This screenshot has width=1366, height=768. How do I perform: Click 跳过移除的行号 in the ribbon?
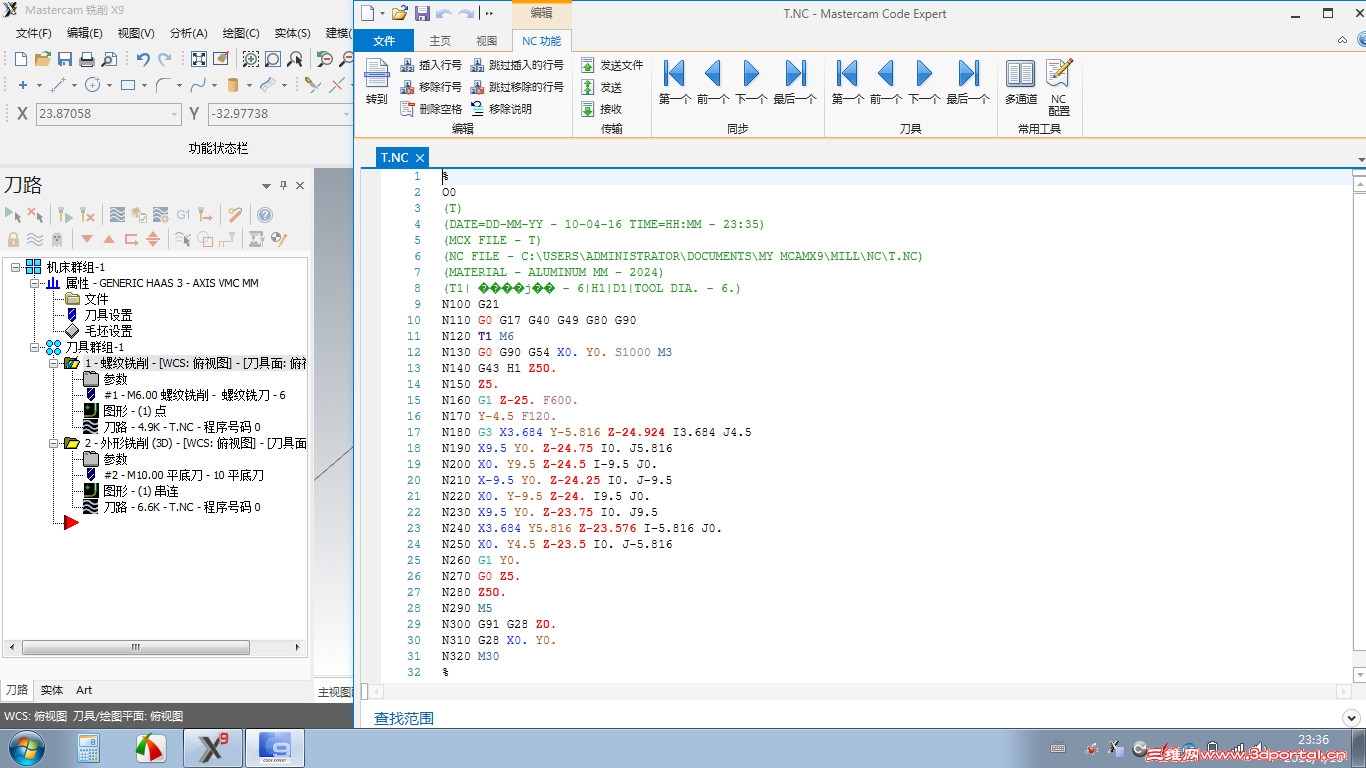pyautogui.click(x=517, y=87)
